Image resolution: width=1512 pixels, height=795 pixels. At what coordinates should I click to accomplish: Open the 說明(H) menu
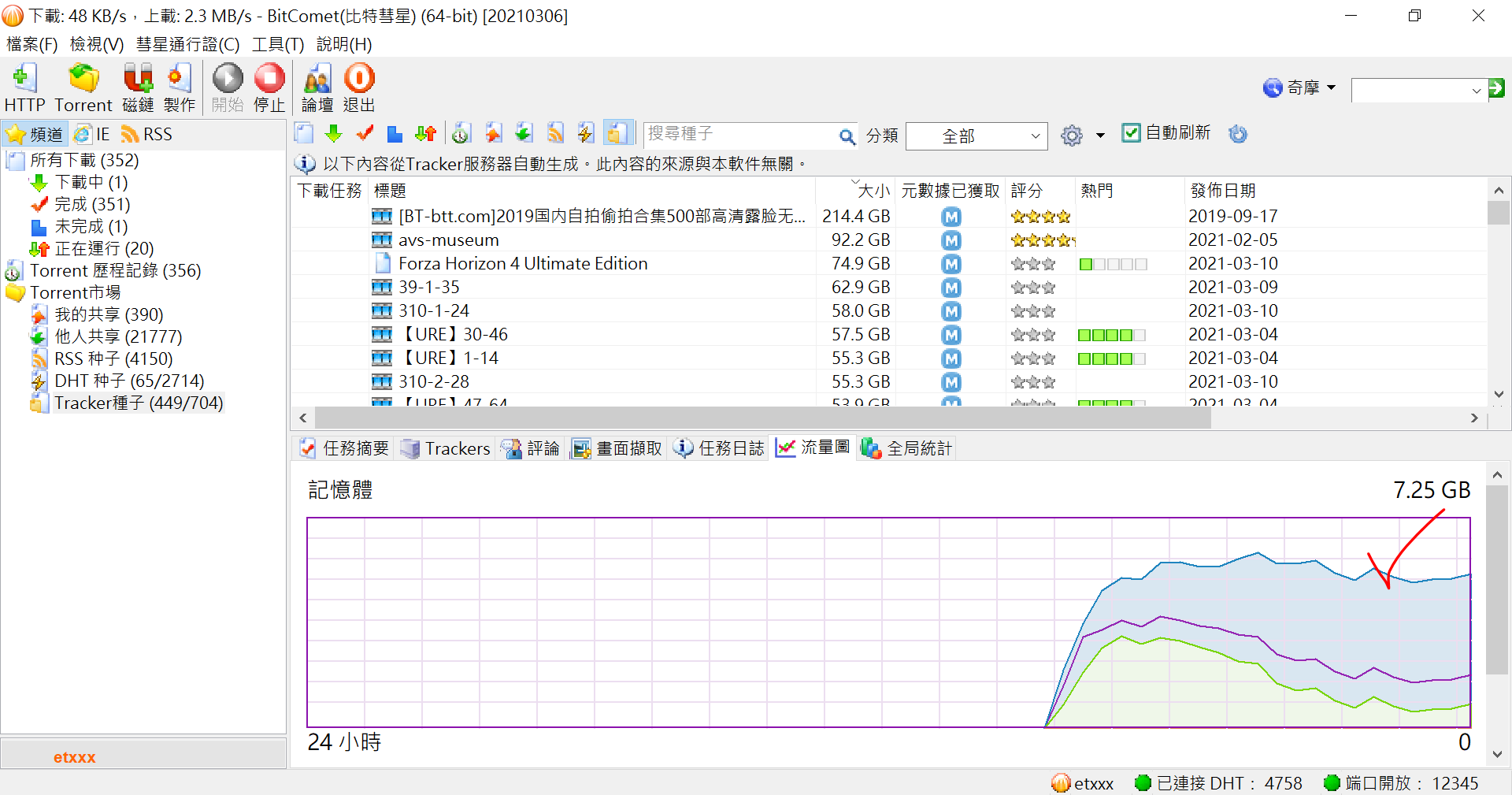(344, 44)
